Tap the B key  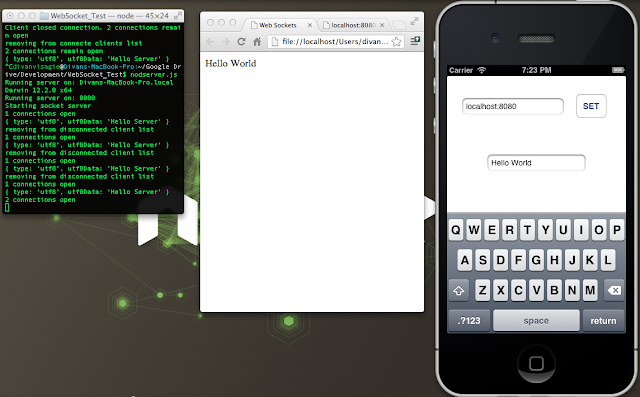(x=554, y=291)
